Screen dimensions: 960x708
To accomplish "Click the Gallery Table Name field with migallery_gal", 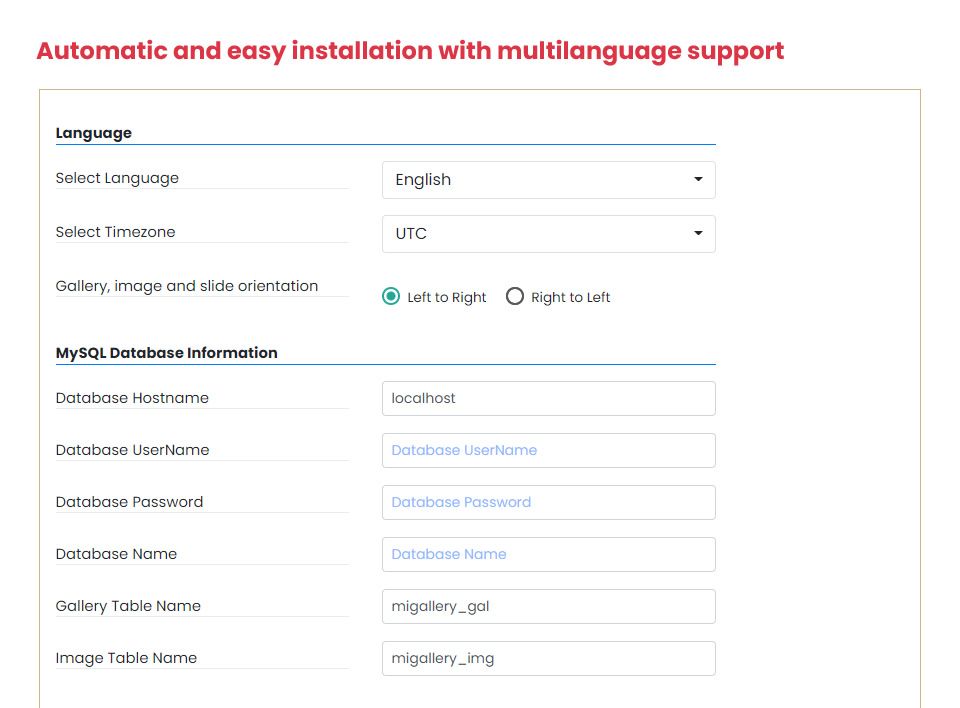I will point(548,606).
